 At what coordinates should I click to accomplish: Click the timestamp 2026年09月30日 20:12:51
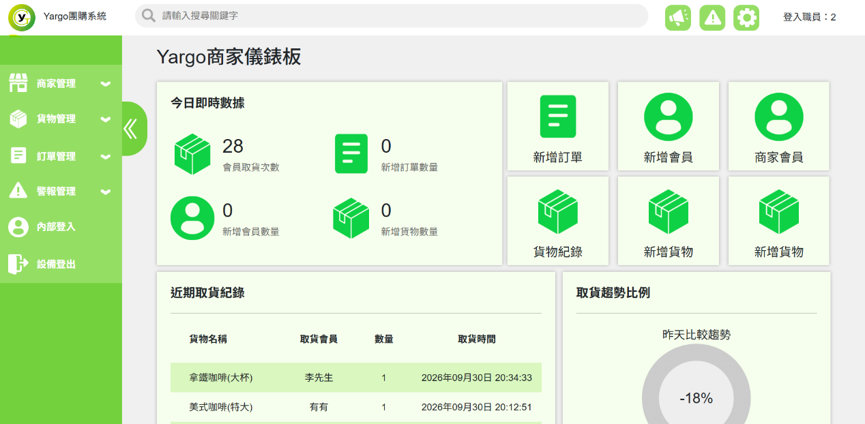coord(477,407)
